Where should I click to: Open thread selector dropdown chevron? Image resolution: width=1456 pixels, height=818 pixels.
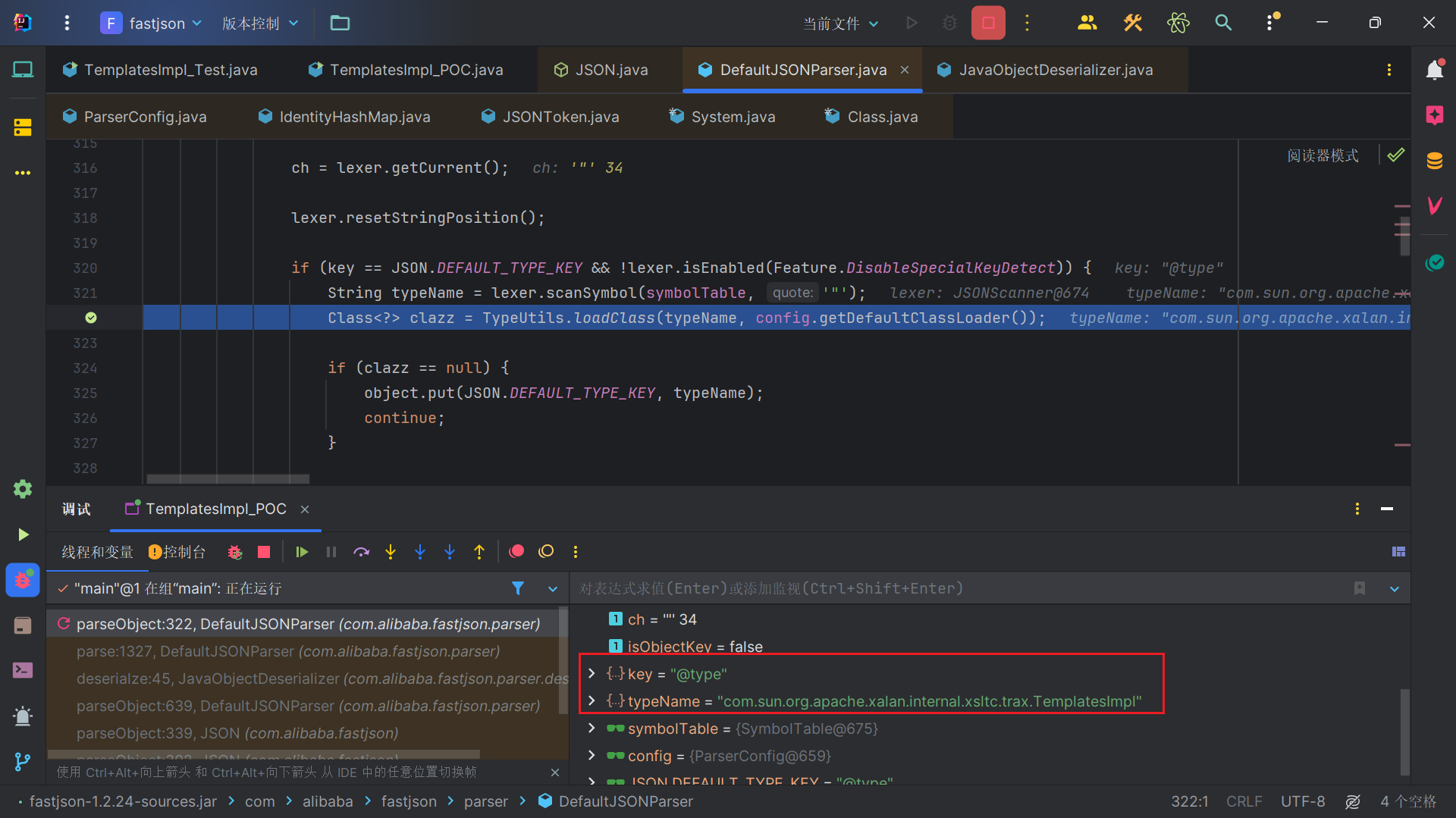click(553, 588)
